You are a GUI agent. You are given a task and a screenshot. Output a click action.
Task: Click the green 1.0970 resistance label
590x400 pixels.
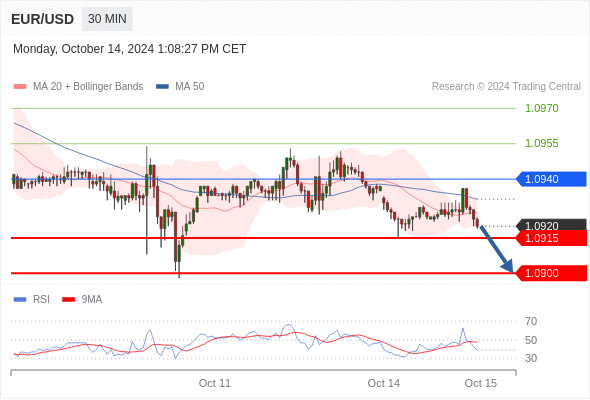pyautogui.click(x=541, y=108)
